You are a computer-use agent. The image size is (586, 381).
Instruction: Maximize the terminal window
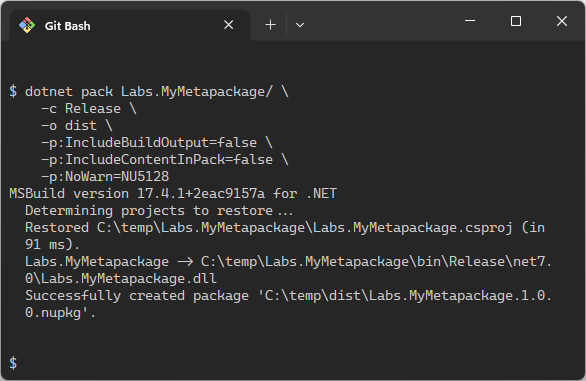[x=516, y=21]
